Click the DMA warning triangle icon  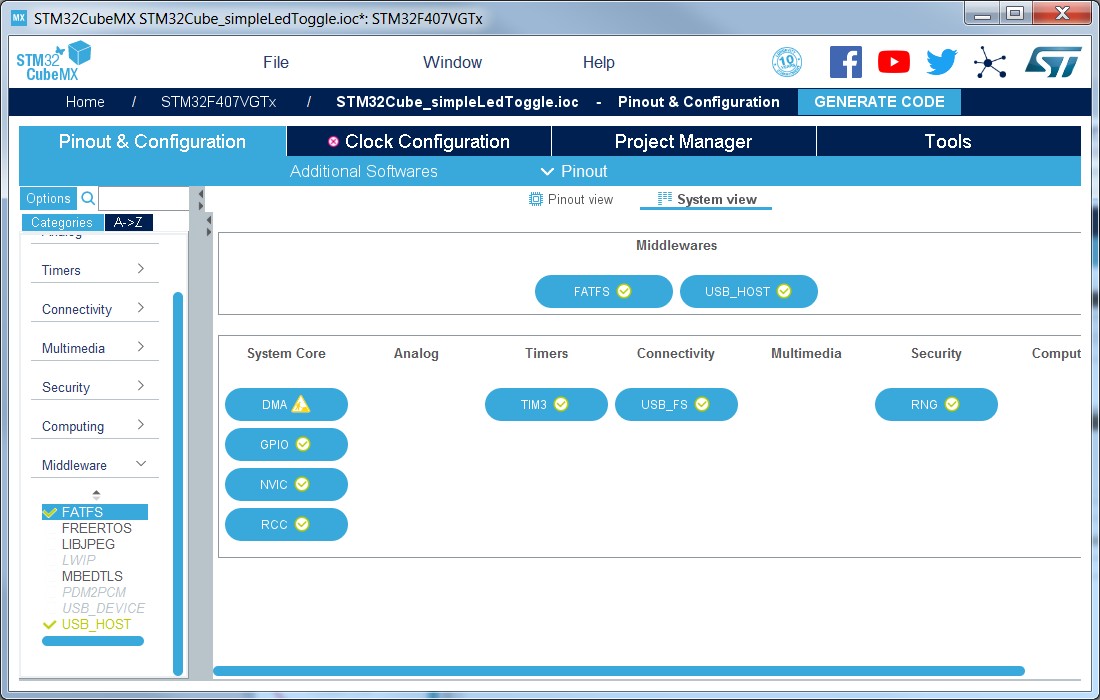pyautogui.click(x=301, y=404)
